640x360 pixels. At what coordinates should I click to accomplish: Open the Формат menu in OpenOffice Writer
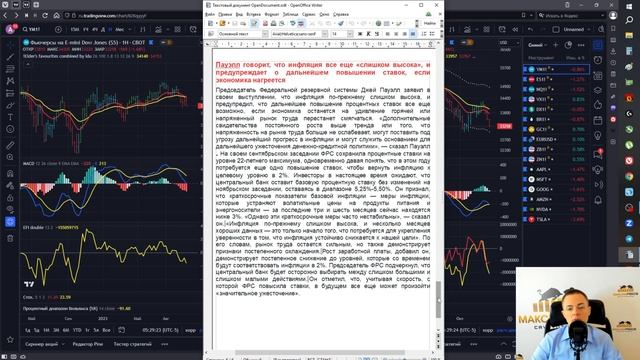click(x=272, y=14)
